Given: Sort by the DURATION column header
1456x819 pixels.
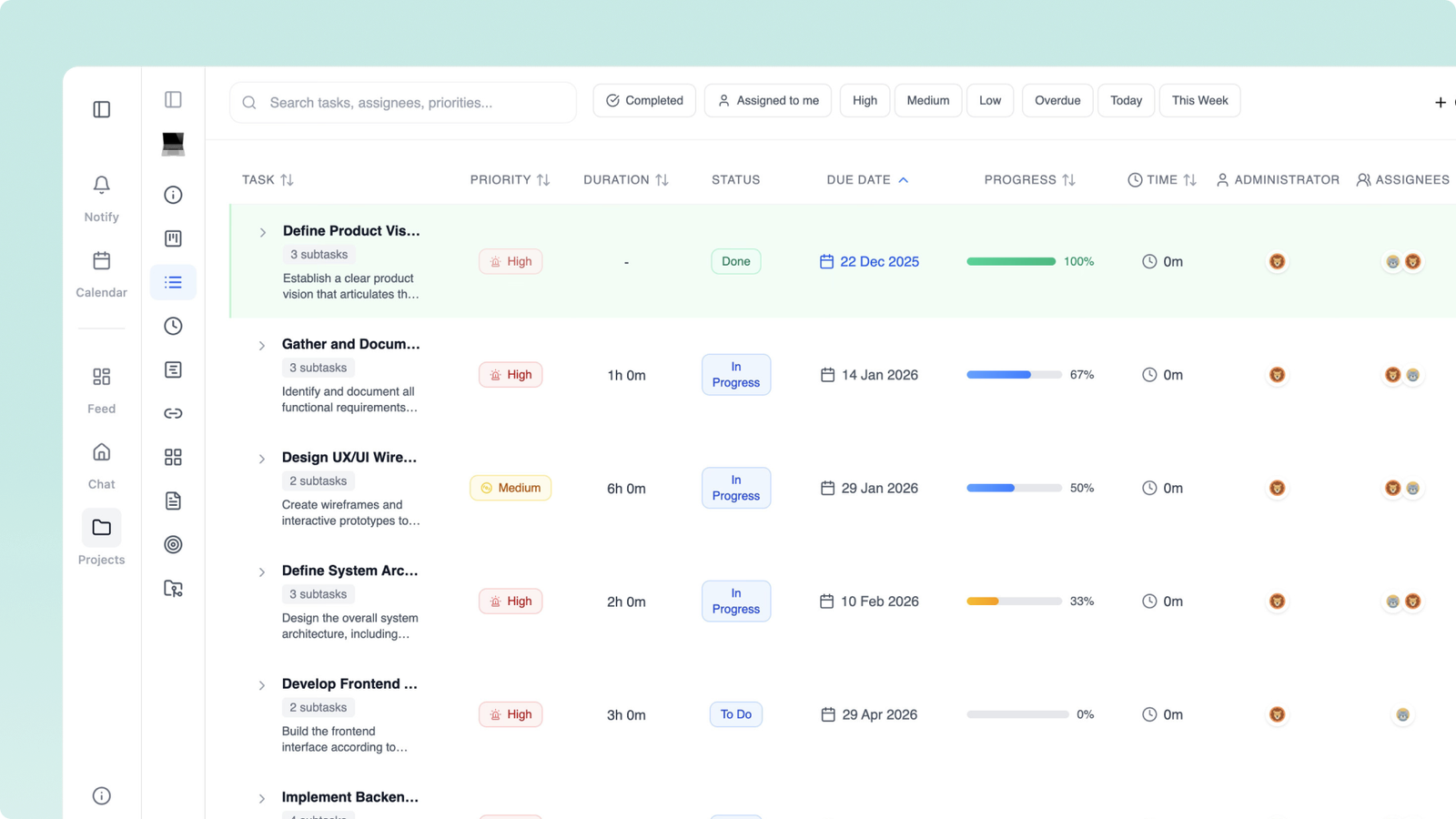Looking at the screenshot, I should coord(626,180).
